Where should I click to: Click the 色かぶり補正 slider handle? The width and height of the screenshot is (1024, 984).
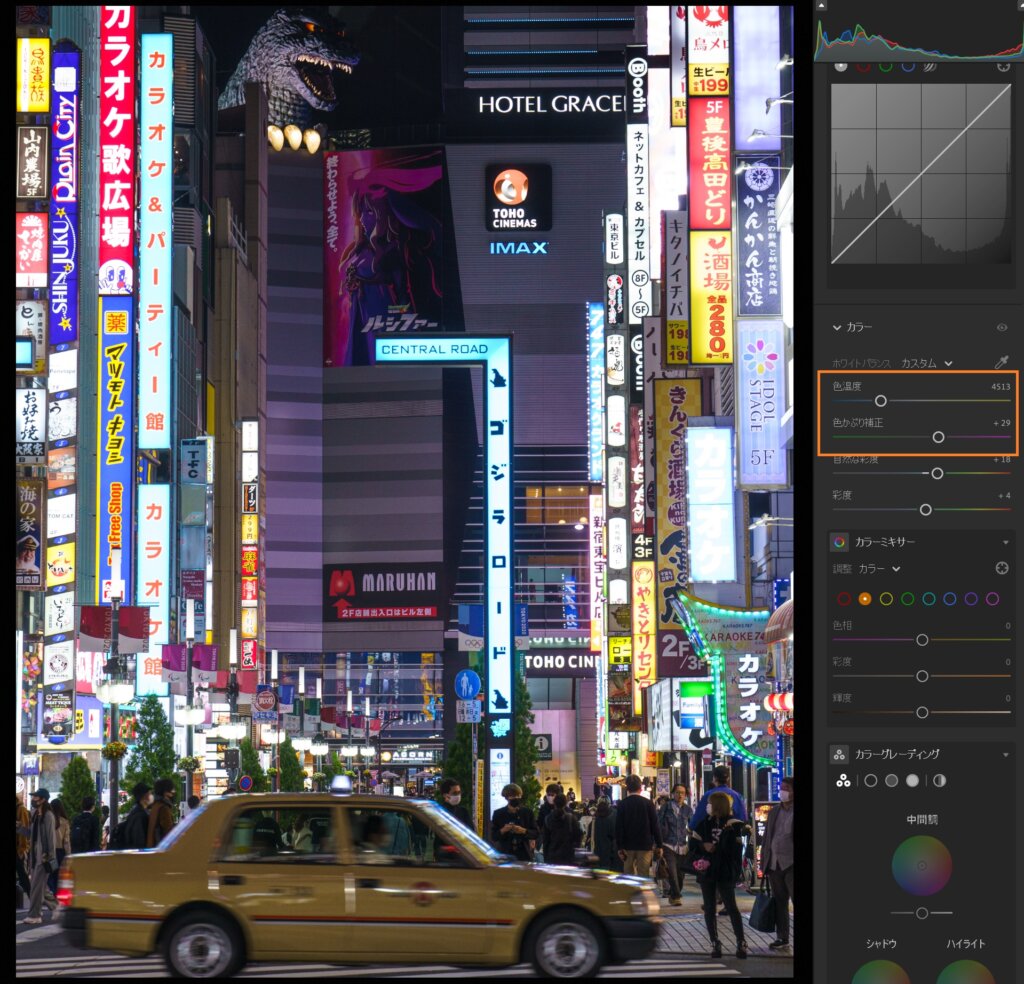pos(938,437)
